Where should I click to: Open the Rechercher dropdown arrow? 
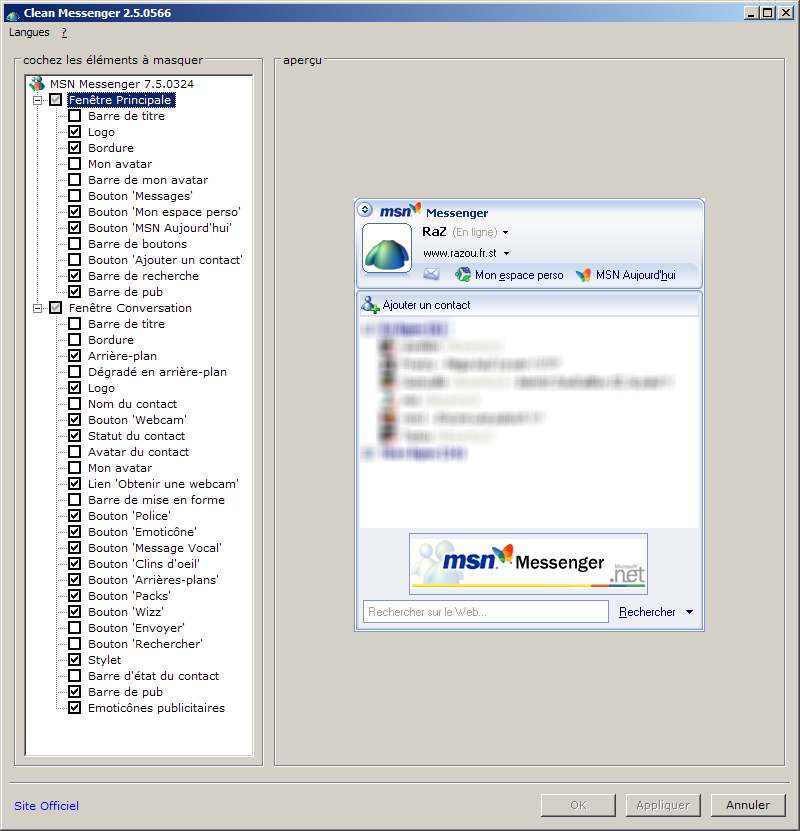point(689,612)
